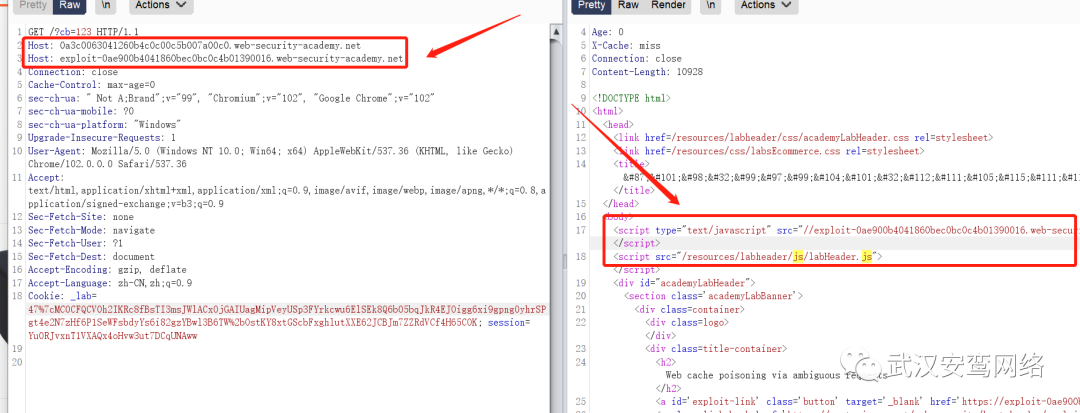This screenshot has width=1080, height=413.
Task: Click a id='exploit-link' anchor line
Action: [x=867, y=402]
